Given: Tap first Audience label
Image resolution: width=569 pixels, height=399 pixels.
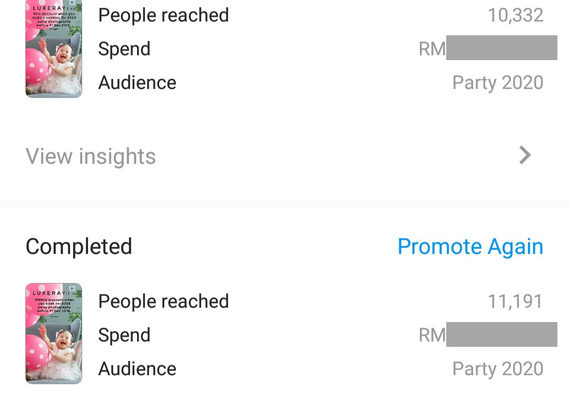Looking at the screenshot, I should 137,83.
